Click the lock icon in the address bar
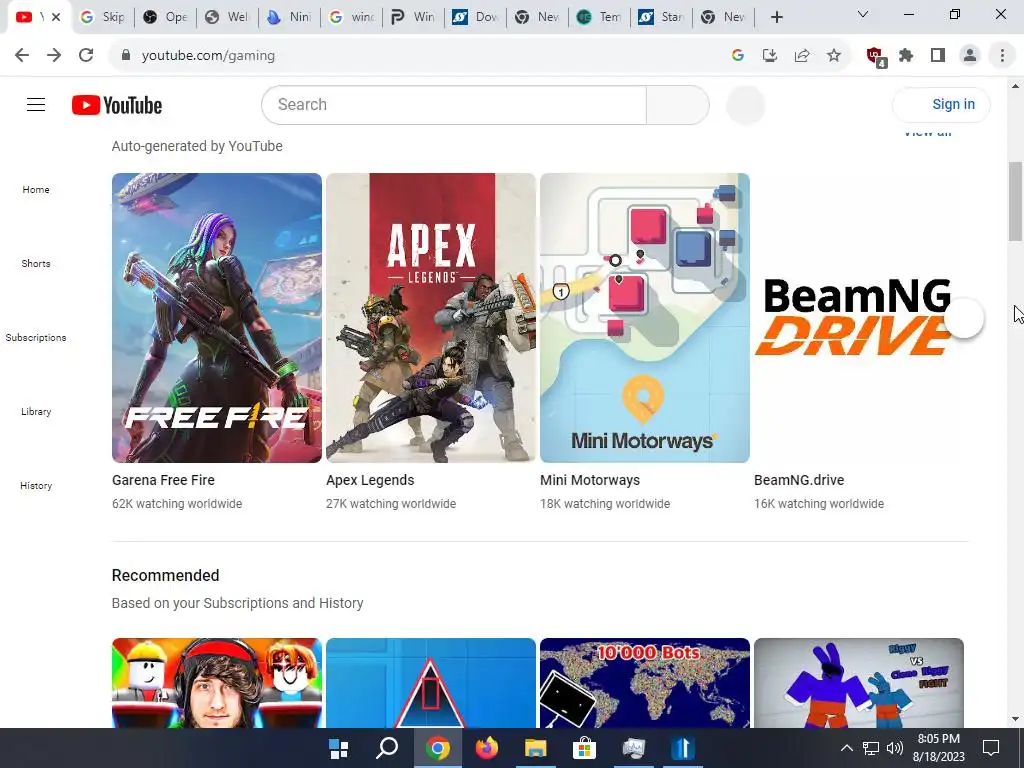The width and height of the screenshot is (1024, 768). [x=126, y=56]
